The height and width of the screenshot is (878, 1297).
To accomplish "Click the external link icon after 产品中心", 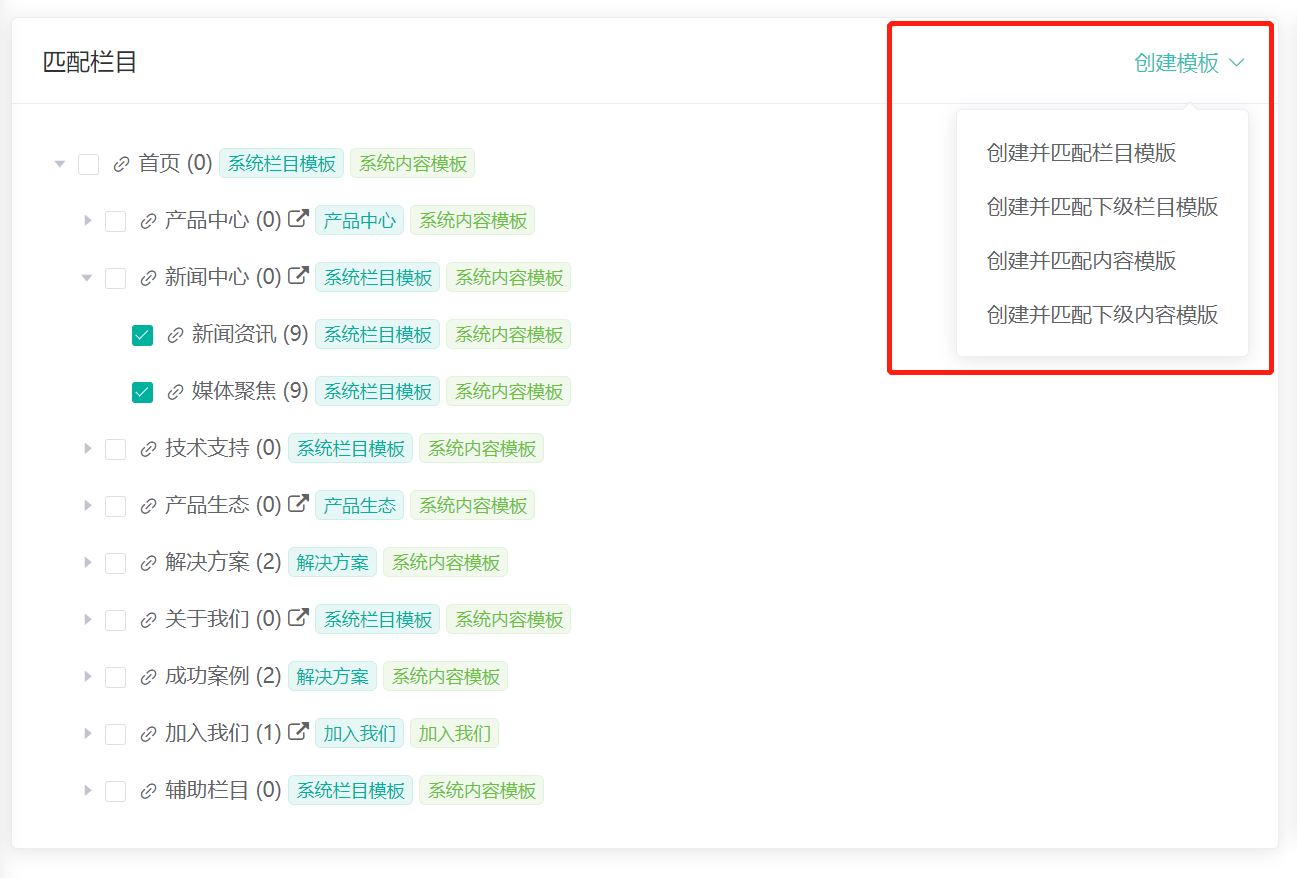I will coord(298,219).
